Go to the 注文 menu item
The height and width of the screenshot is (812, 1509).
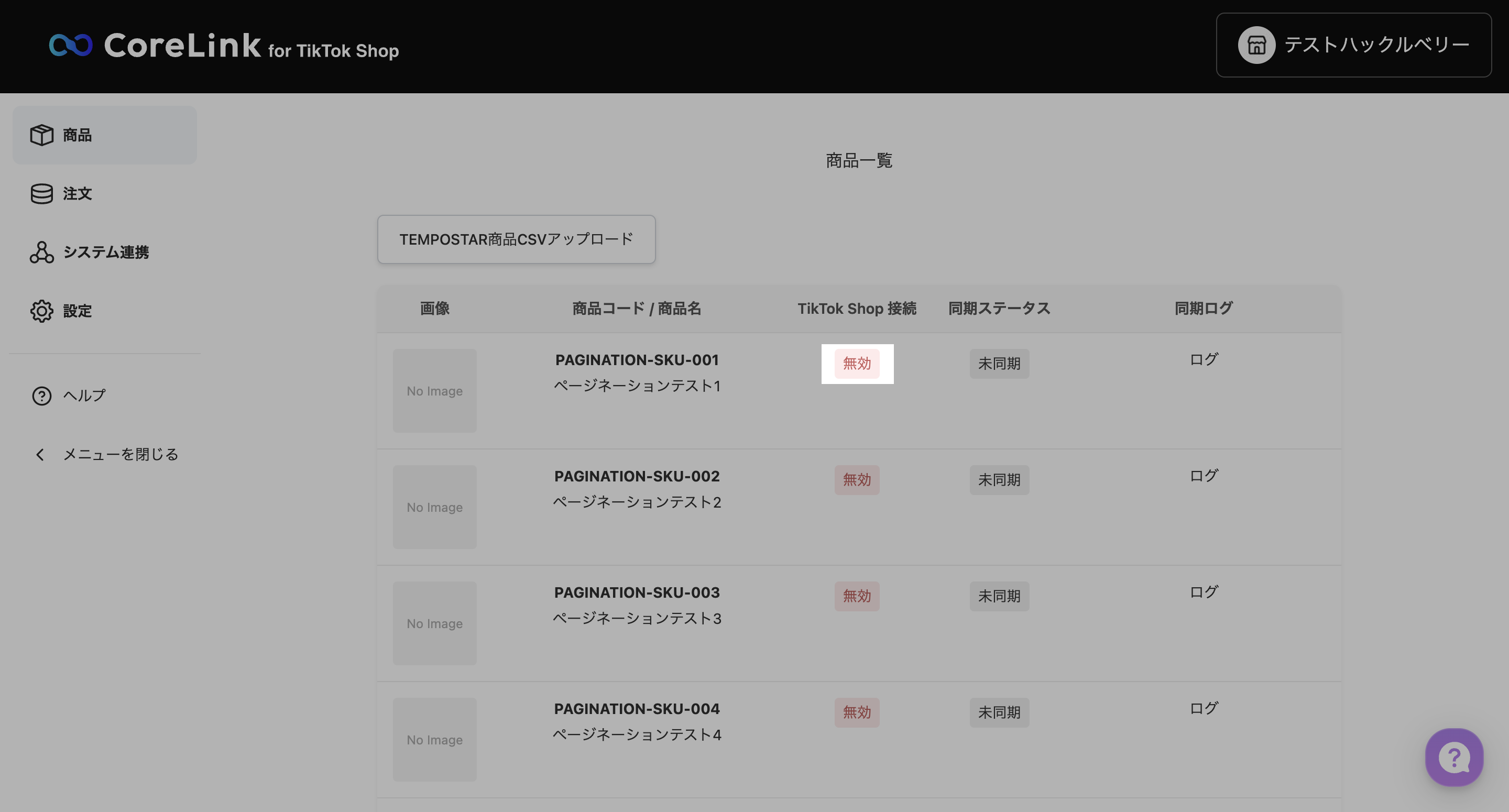[x=76, y=194]
